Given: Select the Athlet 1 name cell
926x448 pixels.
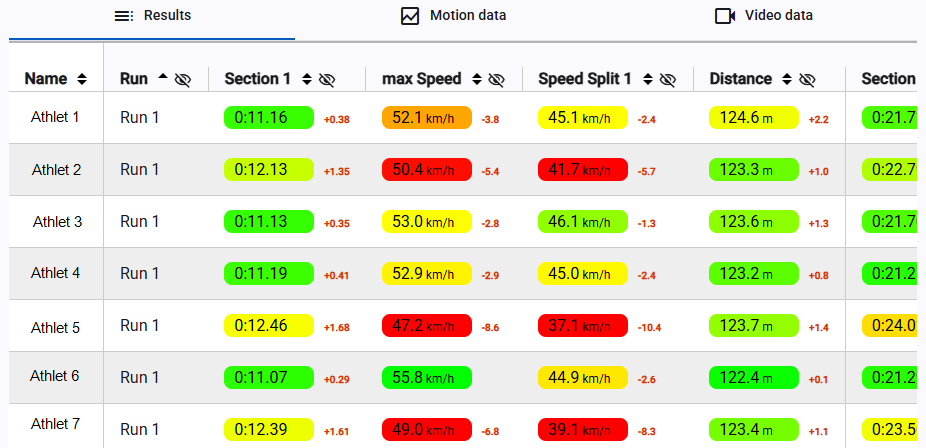Looking at the screenshot, I should pyautogui.click(x=55, y=117).
